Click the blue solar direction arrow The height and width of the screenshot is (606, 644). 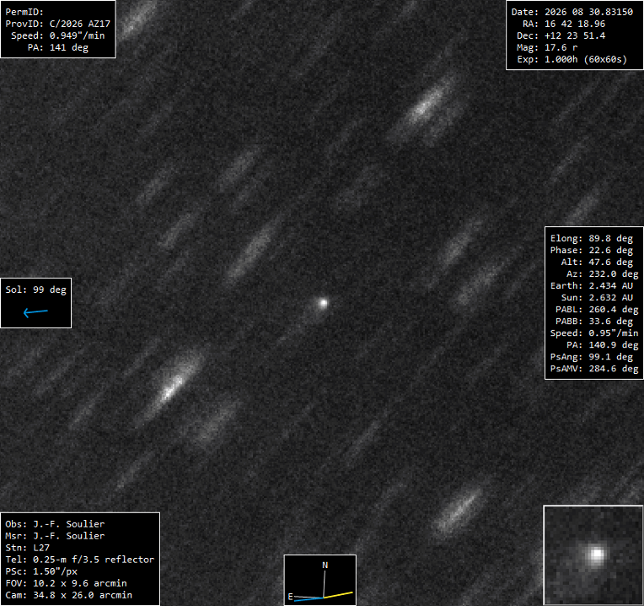click(x=36, y=313)
